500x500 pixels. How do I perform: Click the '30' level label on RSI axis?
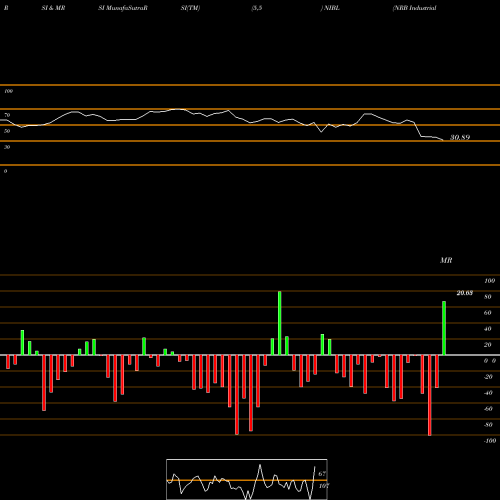pyautogui.click(x=7, y=147)
